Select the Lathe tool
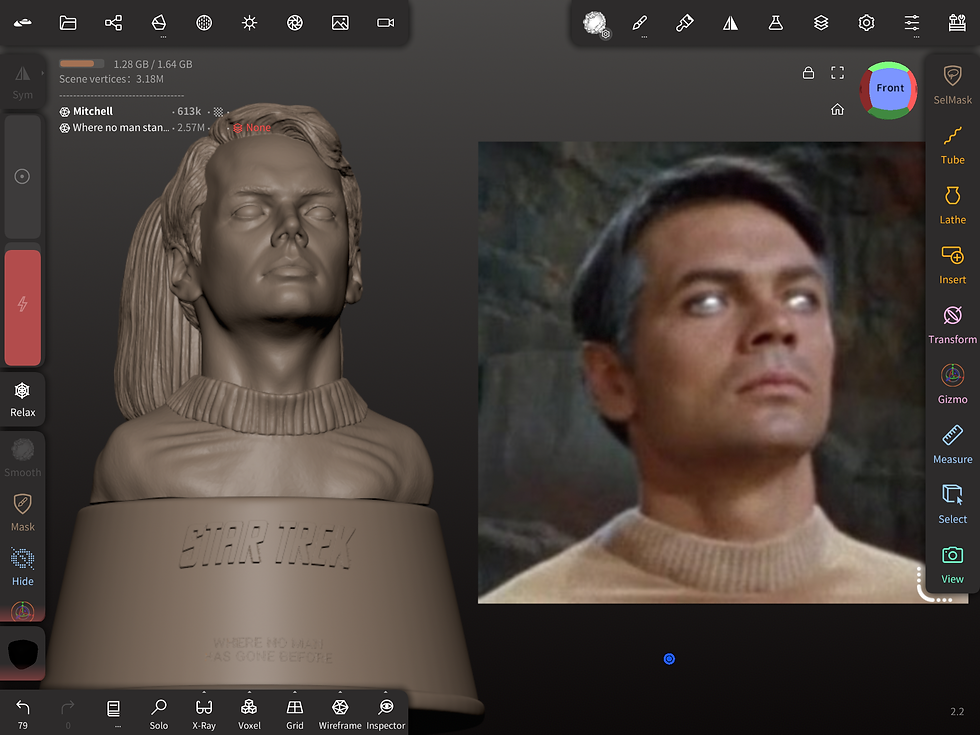Viewport: 980px width, 735px height. click(952, 204)
